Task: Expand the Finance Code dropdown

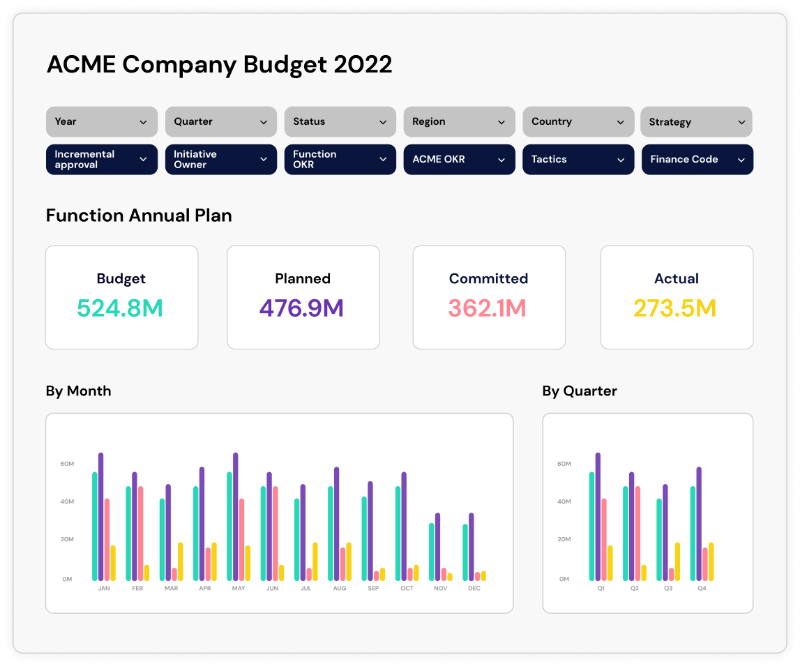Action: [697, 159]
